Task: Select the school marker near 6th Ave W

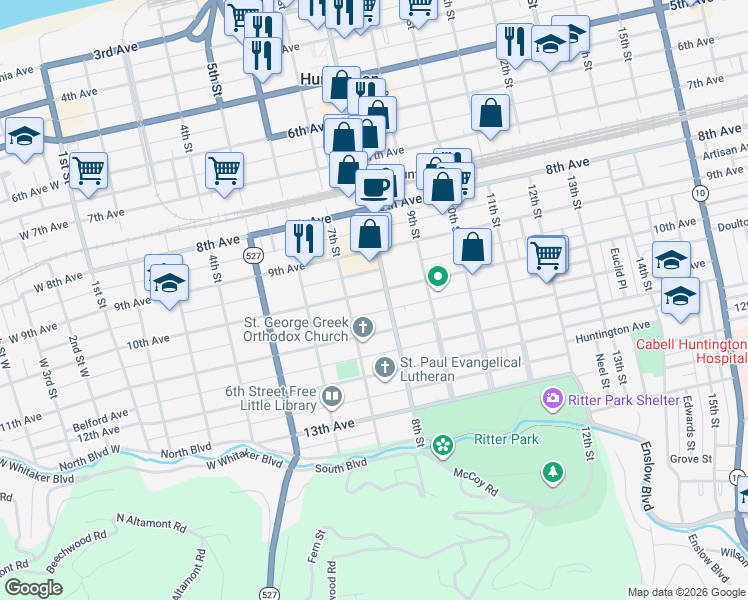Action: [24, 137]
